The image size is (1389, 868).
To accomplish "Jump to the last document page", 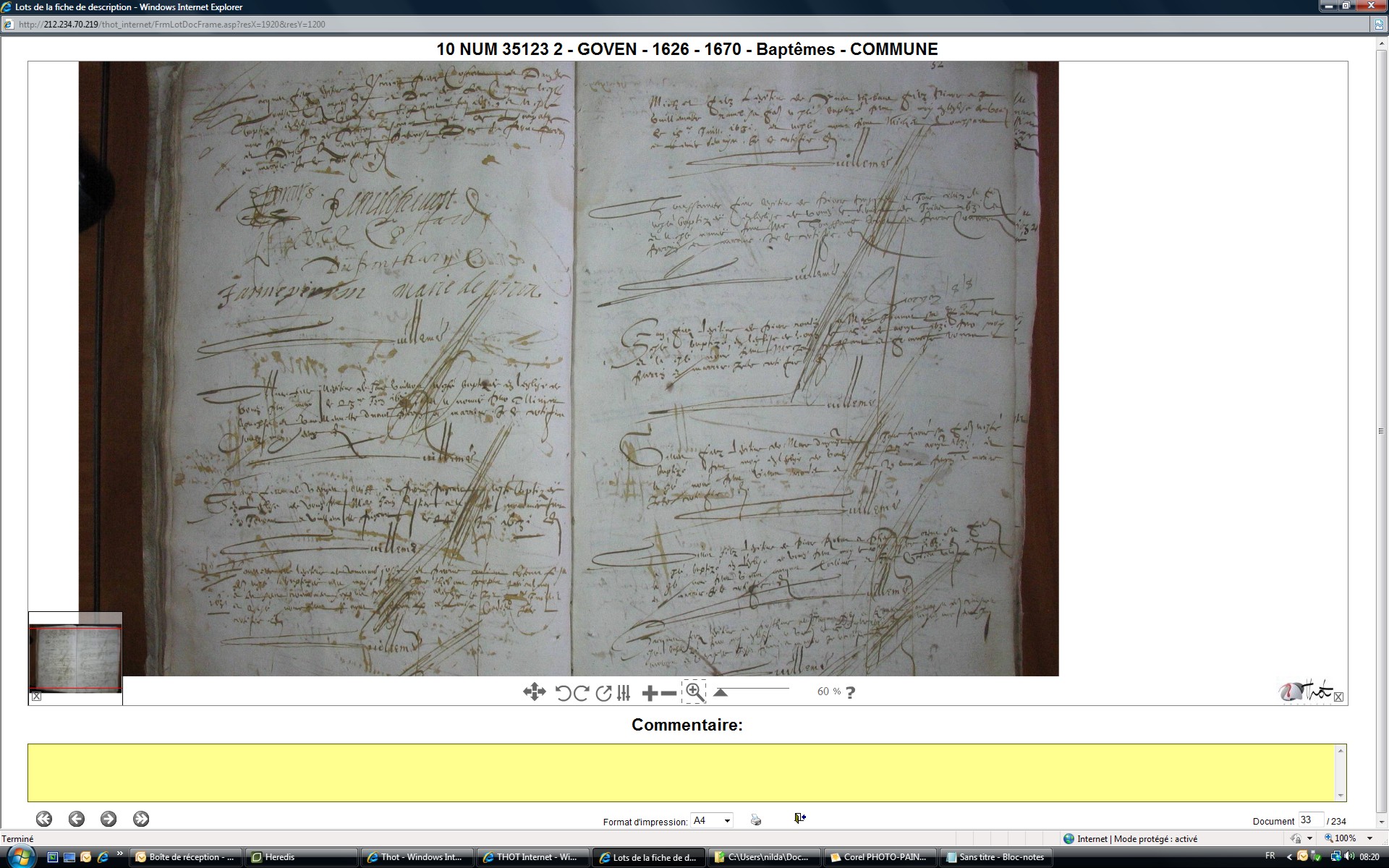I will coord(141,819).
